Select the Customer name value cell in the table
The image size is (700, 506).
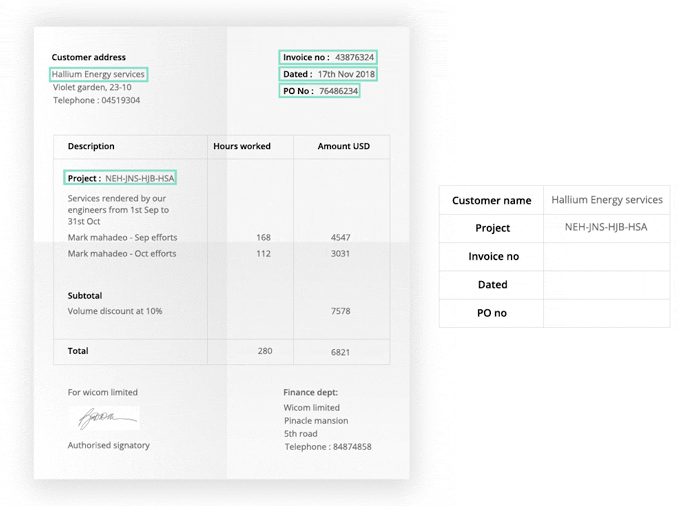pyautogui.click(x=606, y=200)
